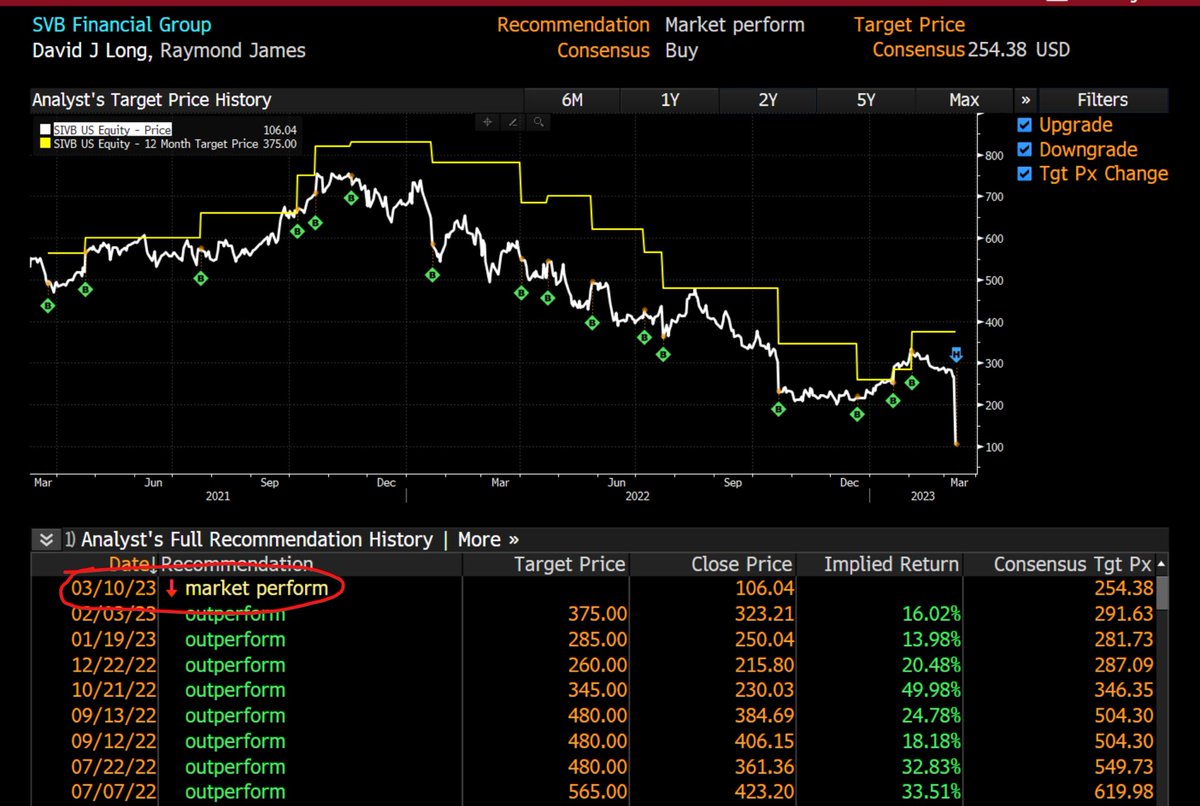Select the crosshair tool on the chart
Viewport: 1200px width, 806px height.
point(488,122)
